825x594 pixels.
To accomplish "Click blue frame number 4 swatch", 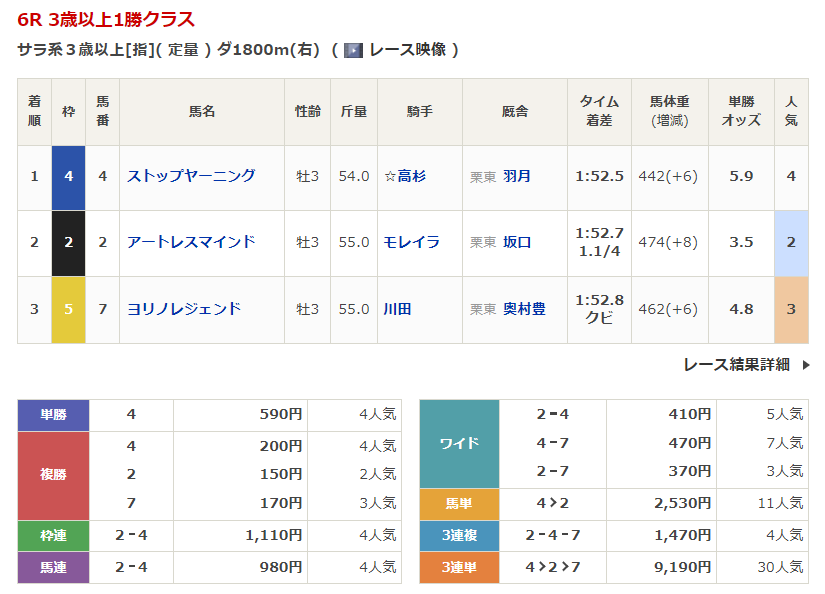I will [x=68, y=177].
